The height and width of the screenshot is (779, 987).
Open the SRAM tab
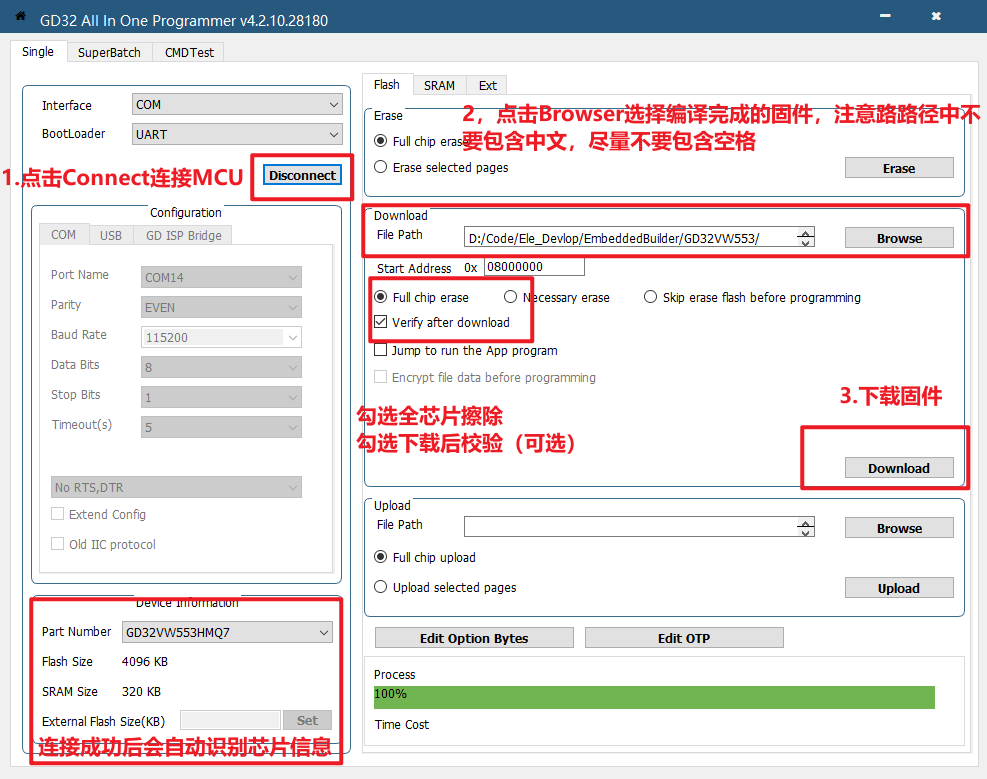coord(439,86)
